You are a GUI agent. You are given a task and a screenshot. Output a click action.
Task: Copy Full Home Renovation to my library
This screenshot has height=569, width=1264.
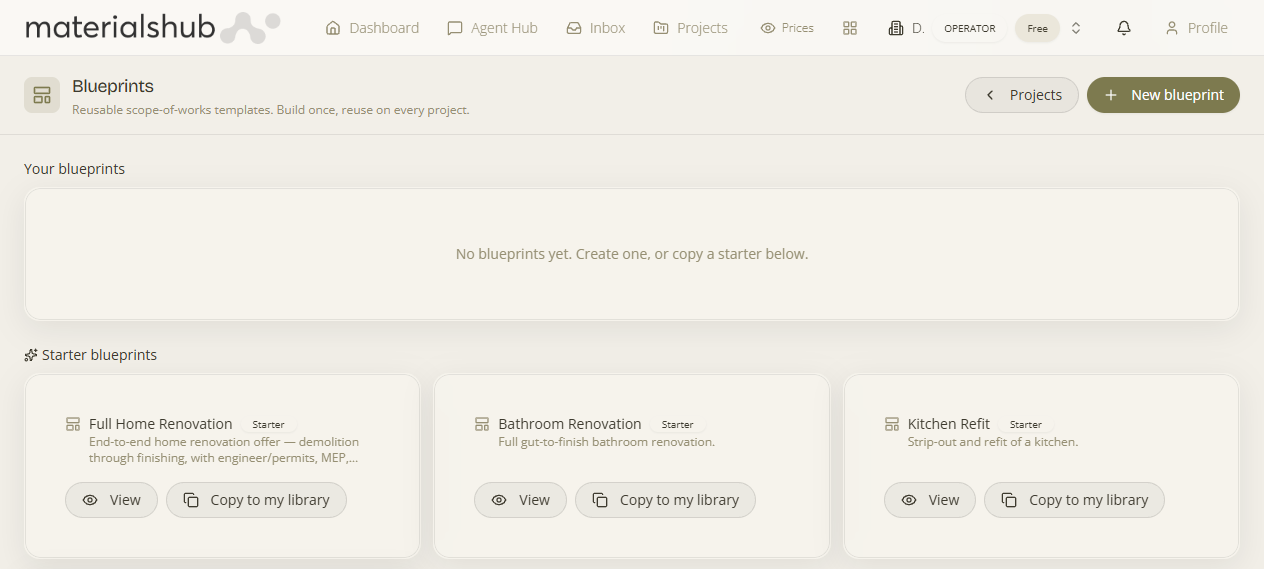pyautogui.click(x=256, y=500)
